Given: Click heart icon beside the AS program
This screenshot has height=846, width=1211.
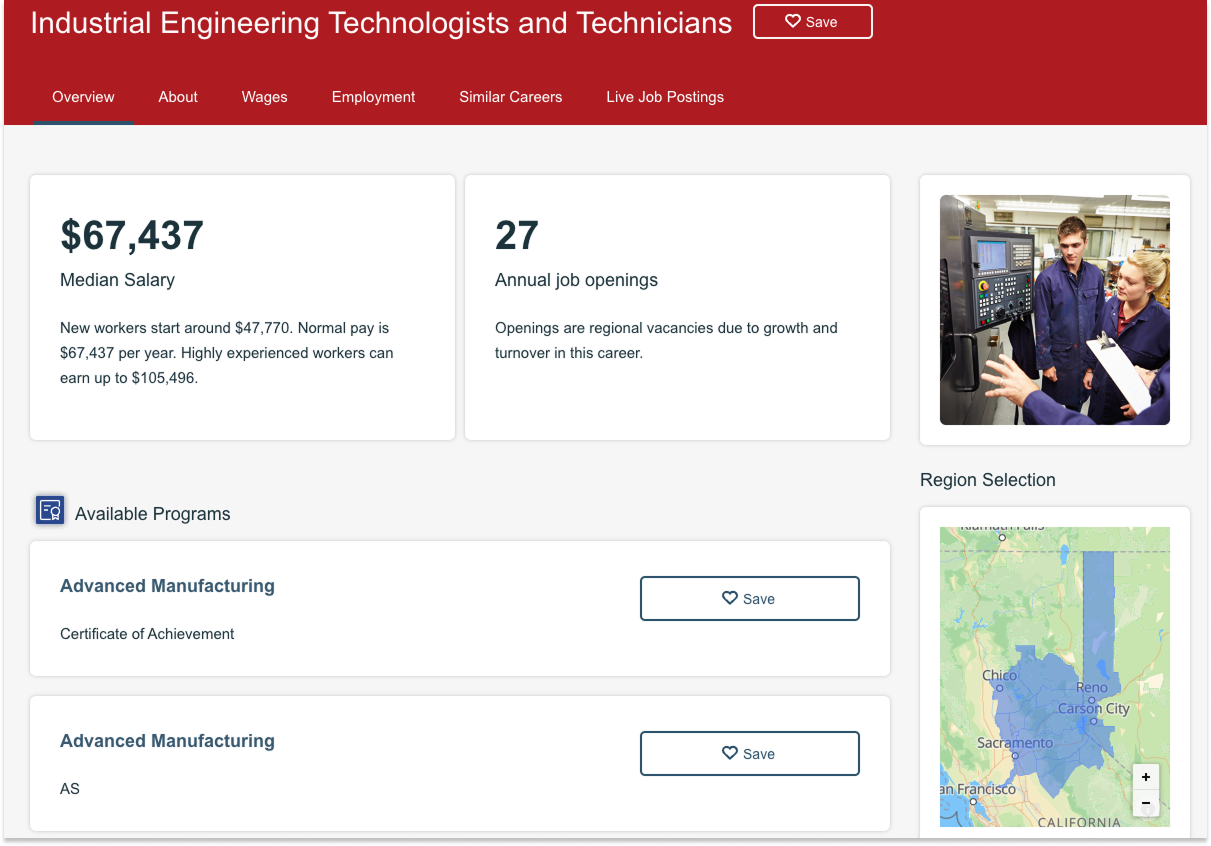Looking at the screenshot, I should pos(730,753).
